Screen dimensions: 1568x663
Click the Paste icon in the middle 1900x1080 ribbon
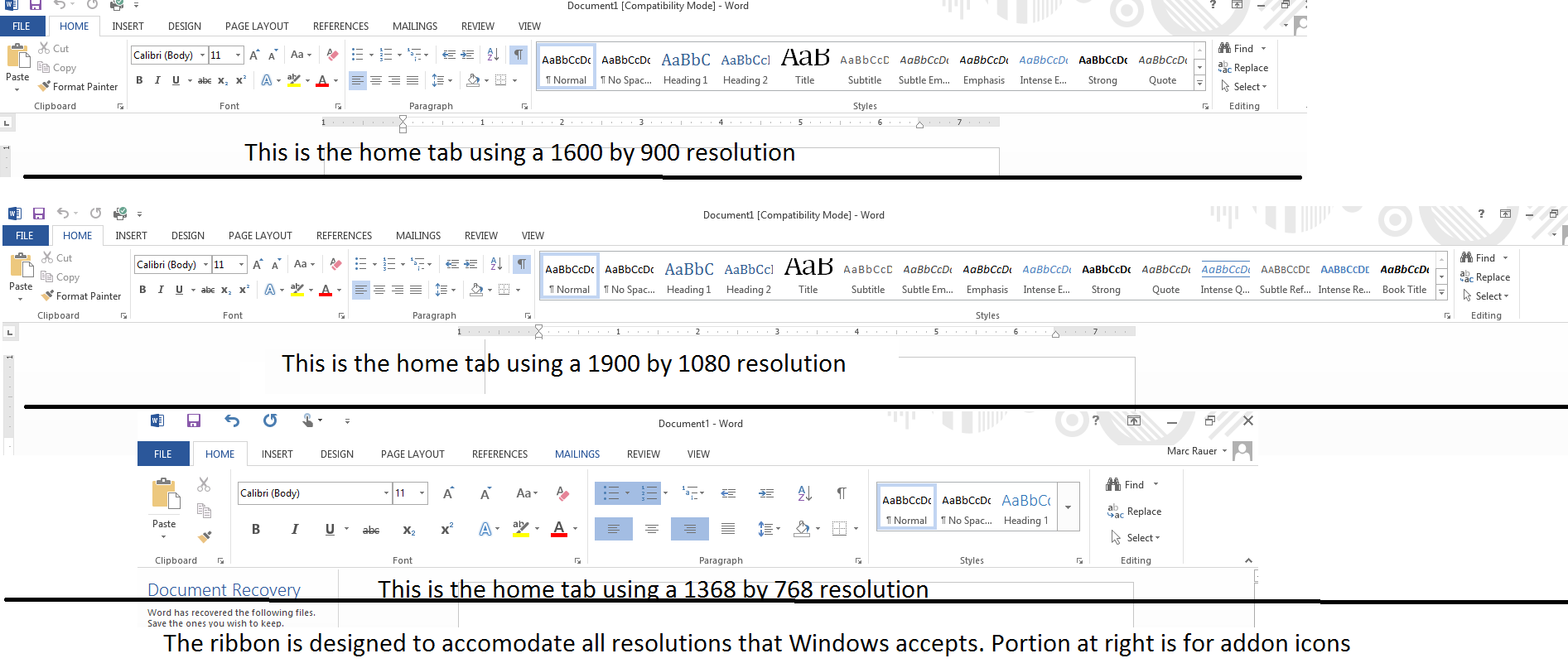pos(21,265)
